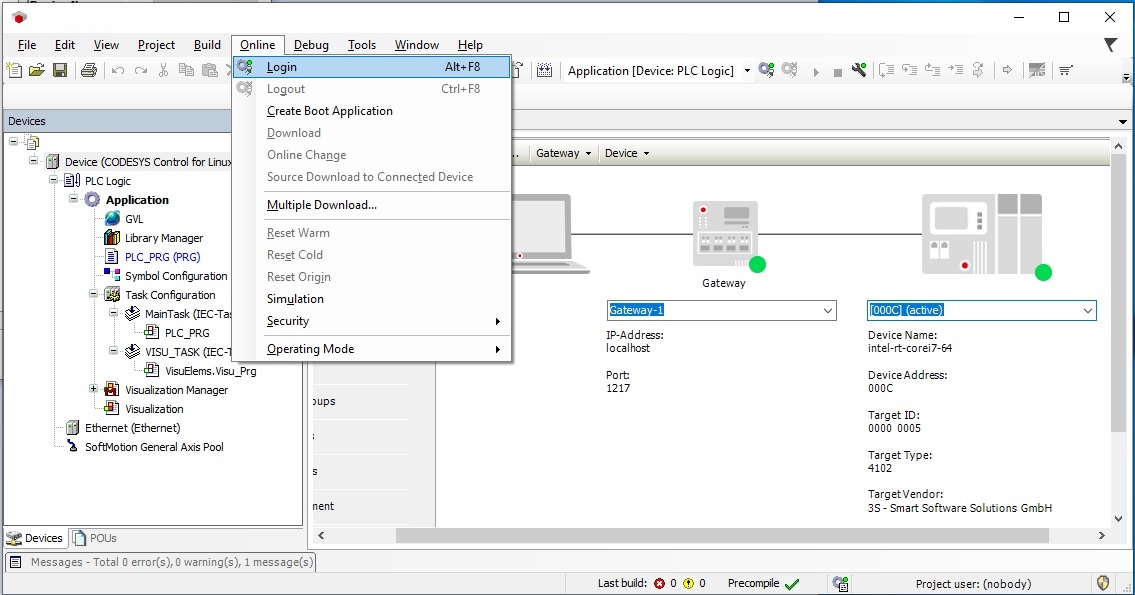The image size is (1135, 595).
Task: Click the Login gear icon beside the application selector
Action: coord(766,70)
